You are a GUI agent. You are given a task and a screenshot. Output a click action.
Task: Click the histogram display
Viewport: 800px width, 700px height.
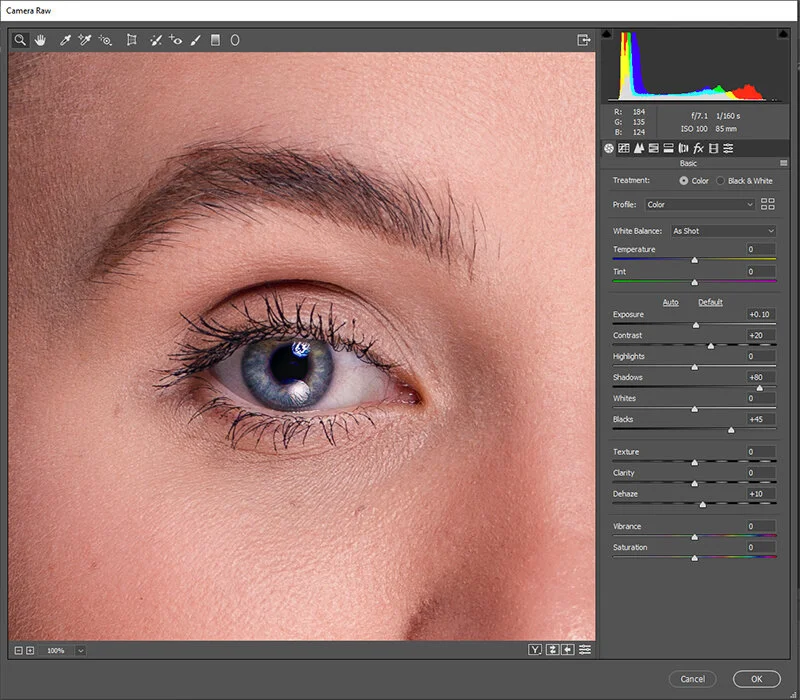tap(695, 65)
